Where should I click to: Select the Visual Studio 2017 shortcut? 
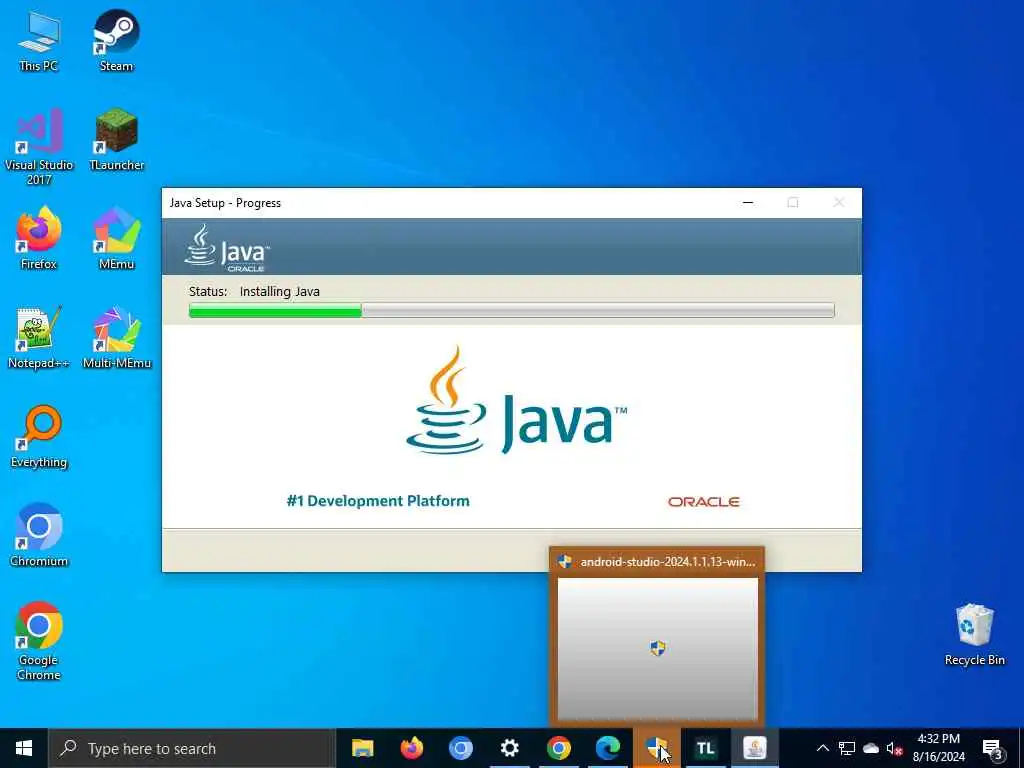pos(39,148)
